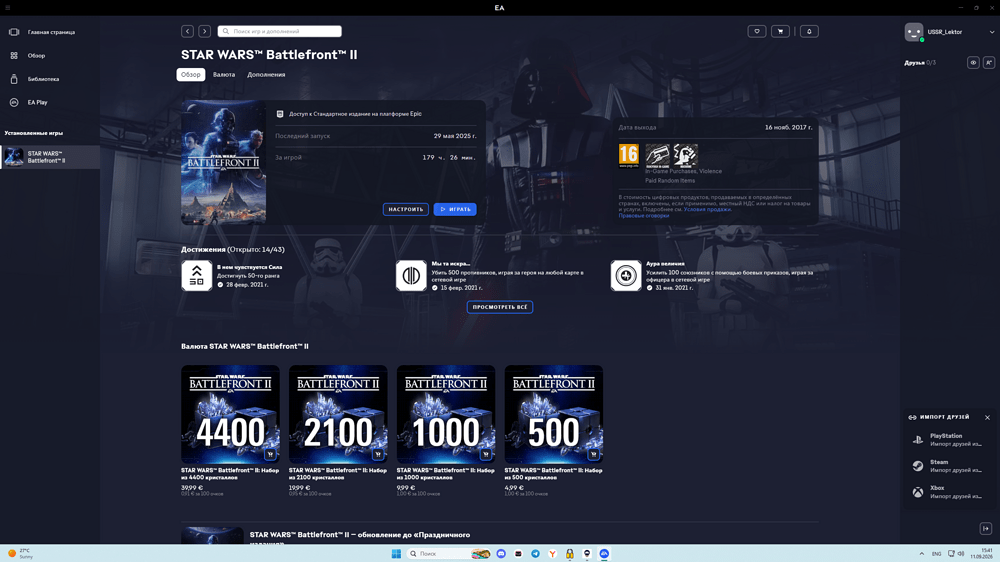Import friends from Steam

tap(950, 466)
